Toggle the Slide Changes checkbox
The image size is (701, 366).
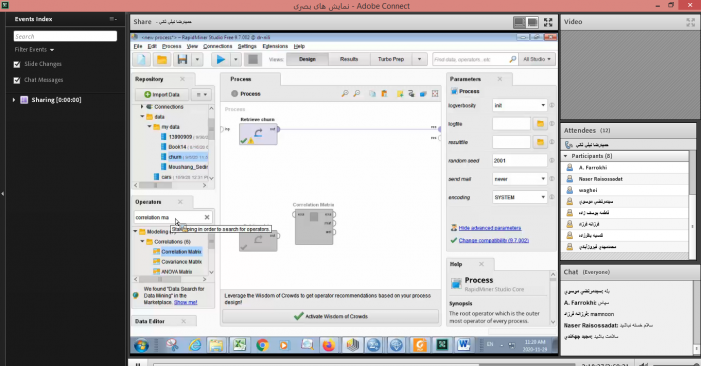[x=17, y=64]
